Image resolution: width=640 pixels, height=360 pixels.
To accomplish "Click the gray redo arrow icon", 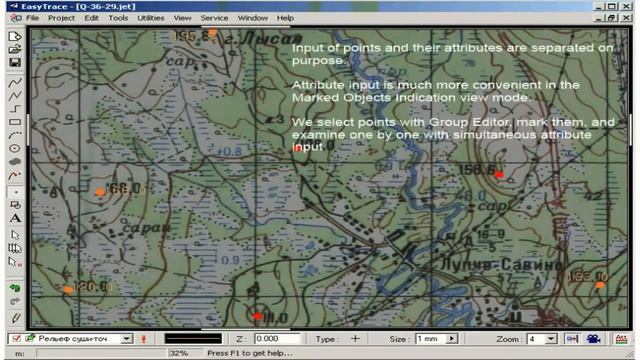I will pyautogui.click(x=15, y=302).
